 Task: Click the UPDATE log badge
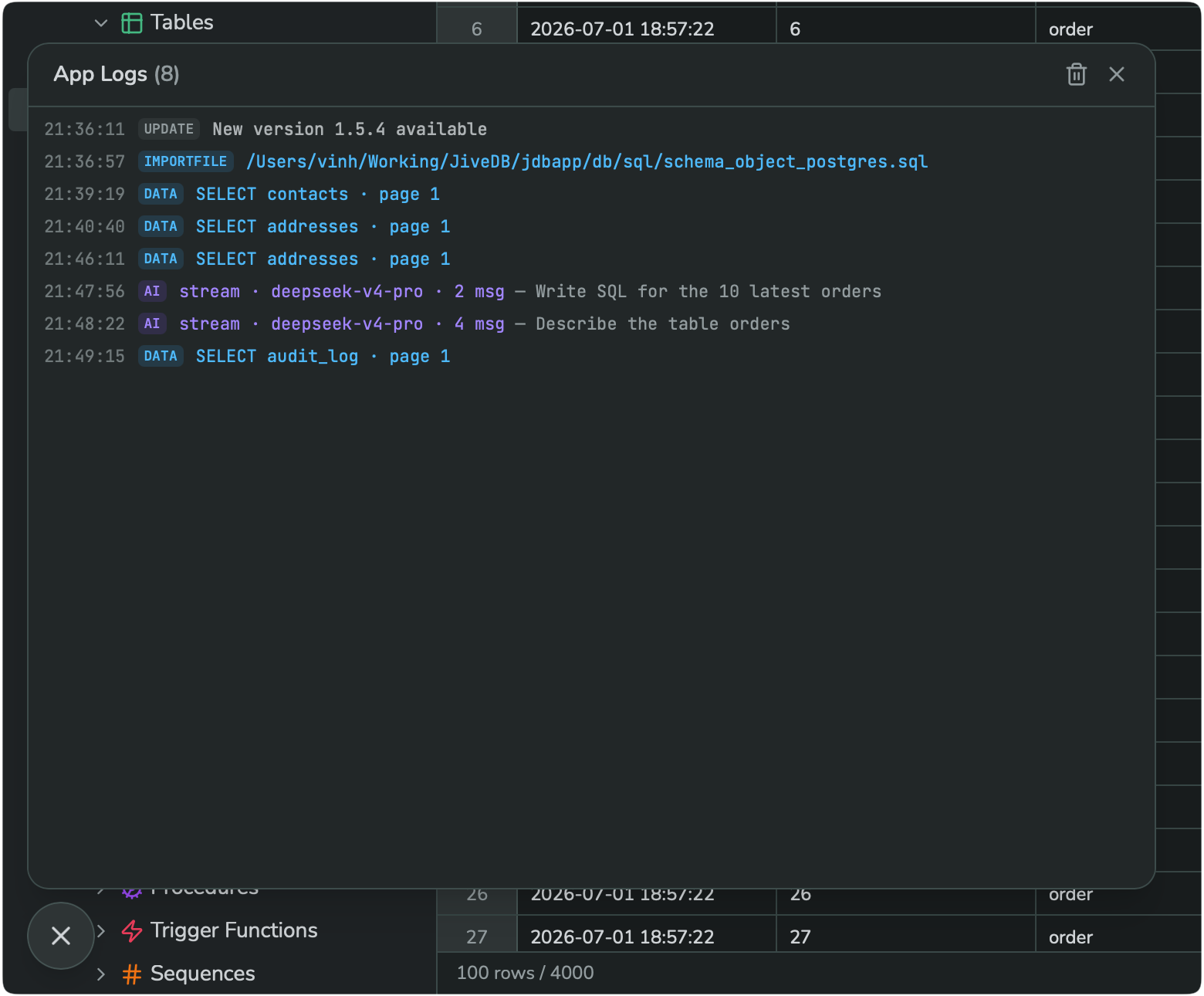169,129
